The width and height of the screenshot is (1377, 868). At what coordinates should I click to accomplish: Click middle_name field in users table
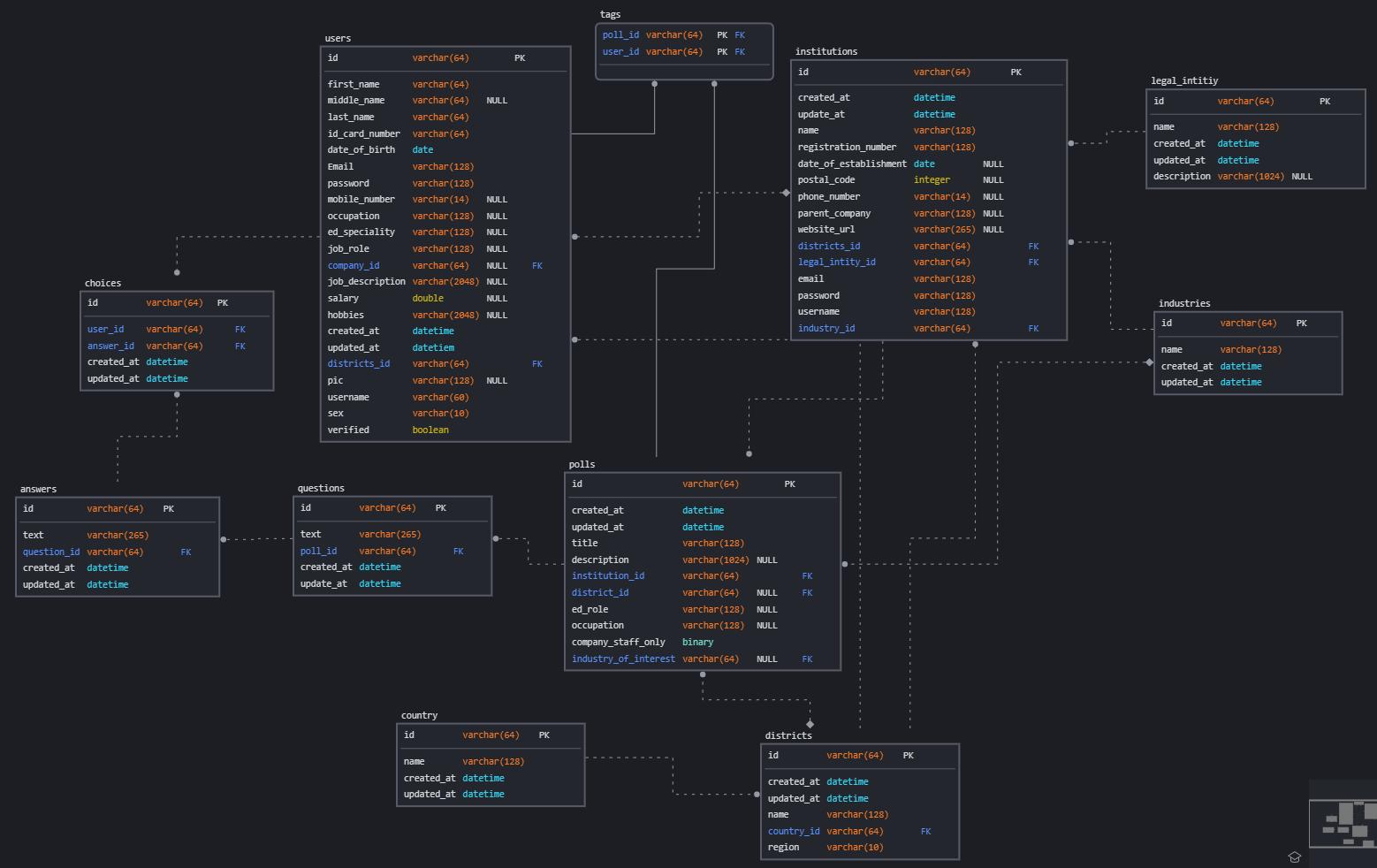click(x=445, y=101)
